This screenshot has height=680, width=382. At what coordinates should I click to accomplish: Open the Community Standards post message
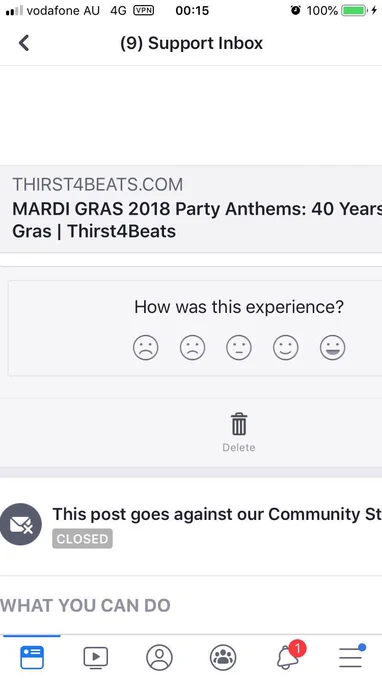217,514
